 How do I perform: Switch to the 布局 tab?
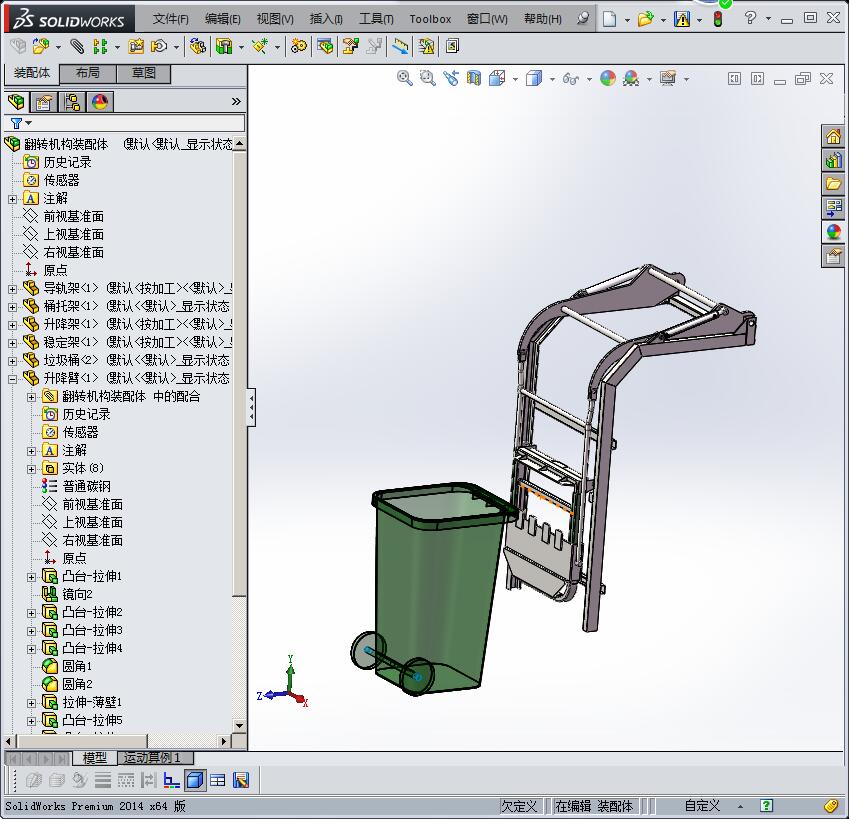click(x=88, y=73)
